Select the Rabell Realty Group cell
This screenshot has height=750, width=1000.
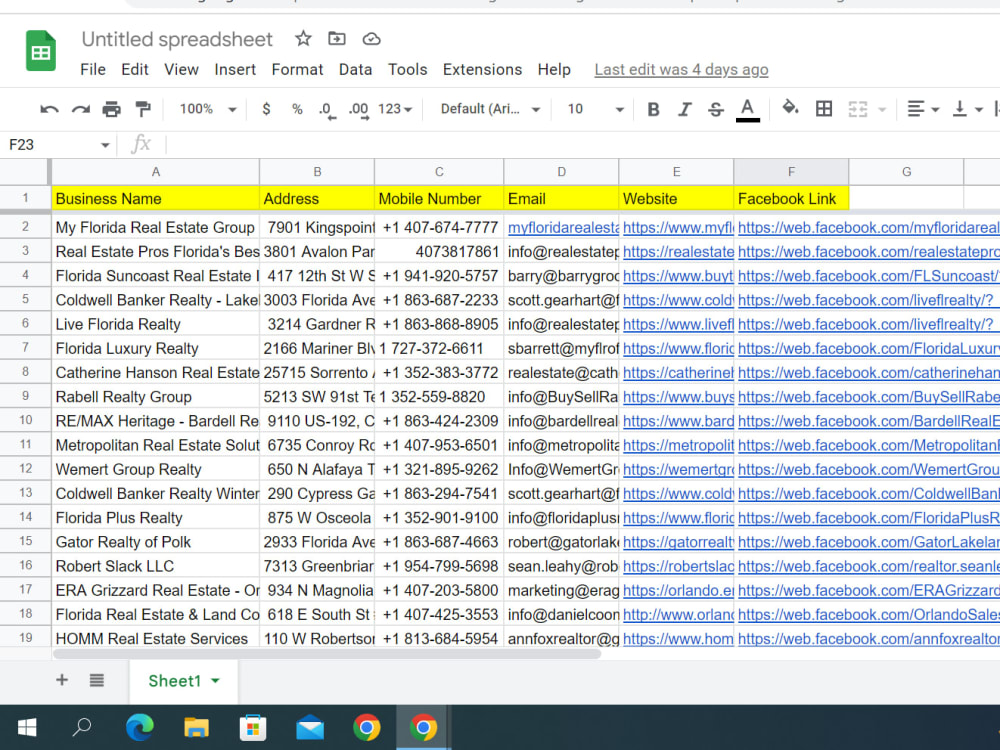pyautogui.click(x=156, y=397)
